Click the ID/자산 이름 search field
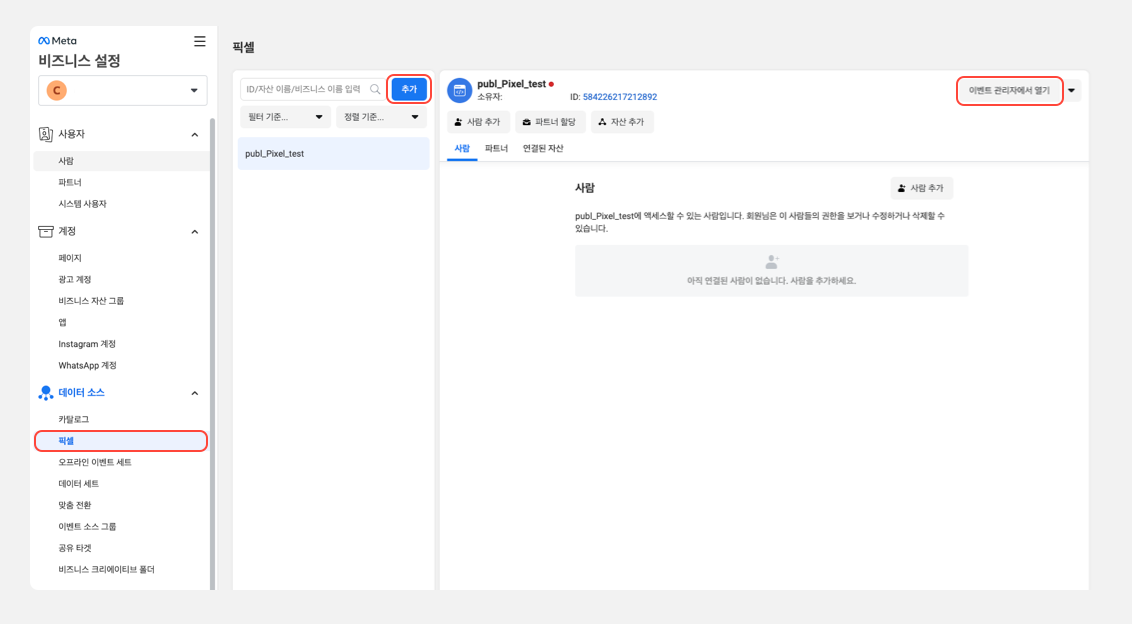 [x=305, y=89]
